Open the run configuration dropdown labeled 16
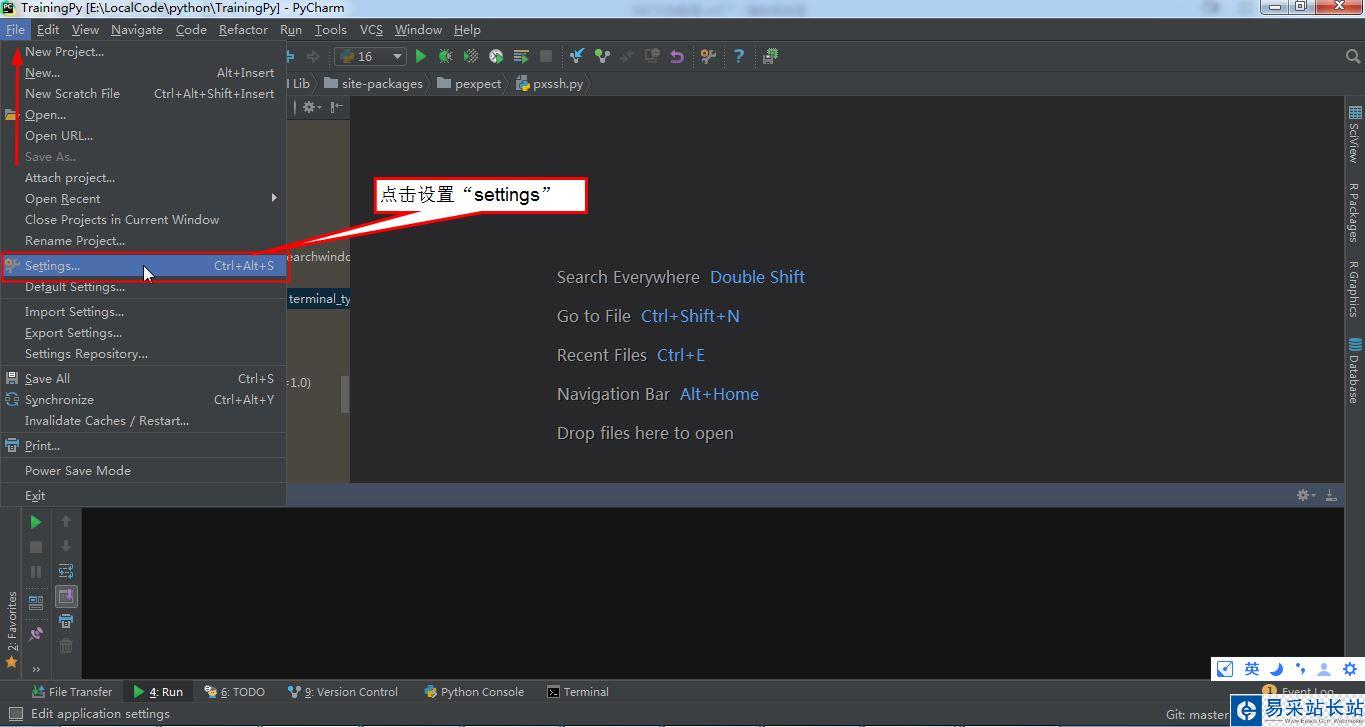 pyautogui.click(x=370, y=56)
